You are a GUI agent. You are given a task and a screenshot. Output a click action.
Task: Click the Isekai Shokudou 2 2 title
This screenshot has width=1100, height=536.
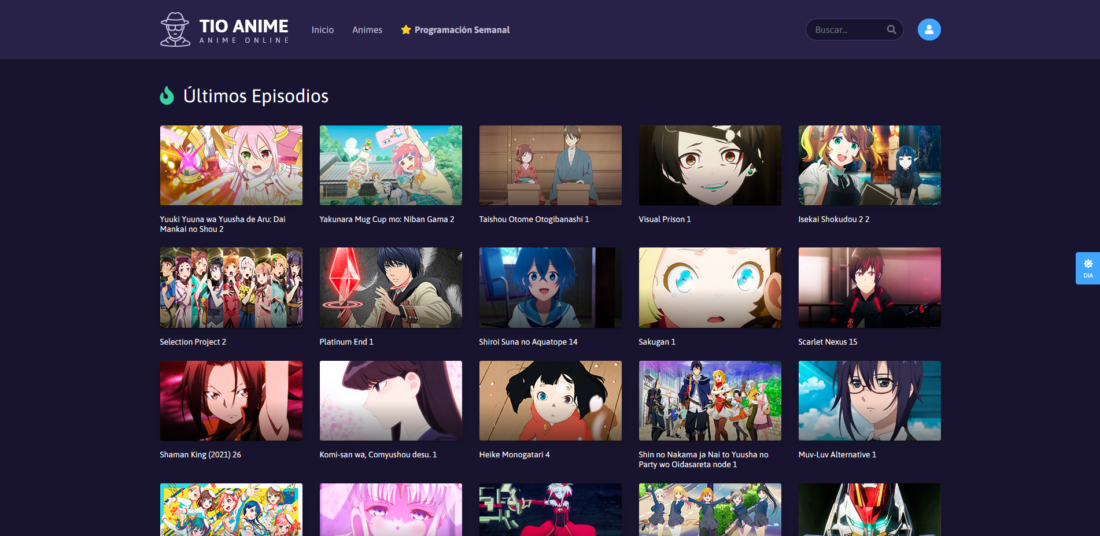click(834, 220)
